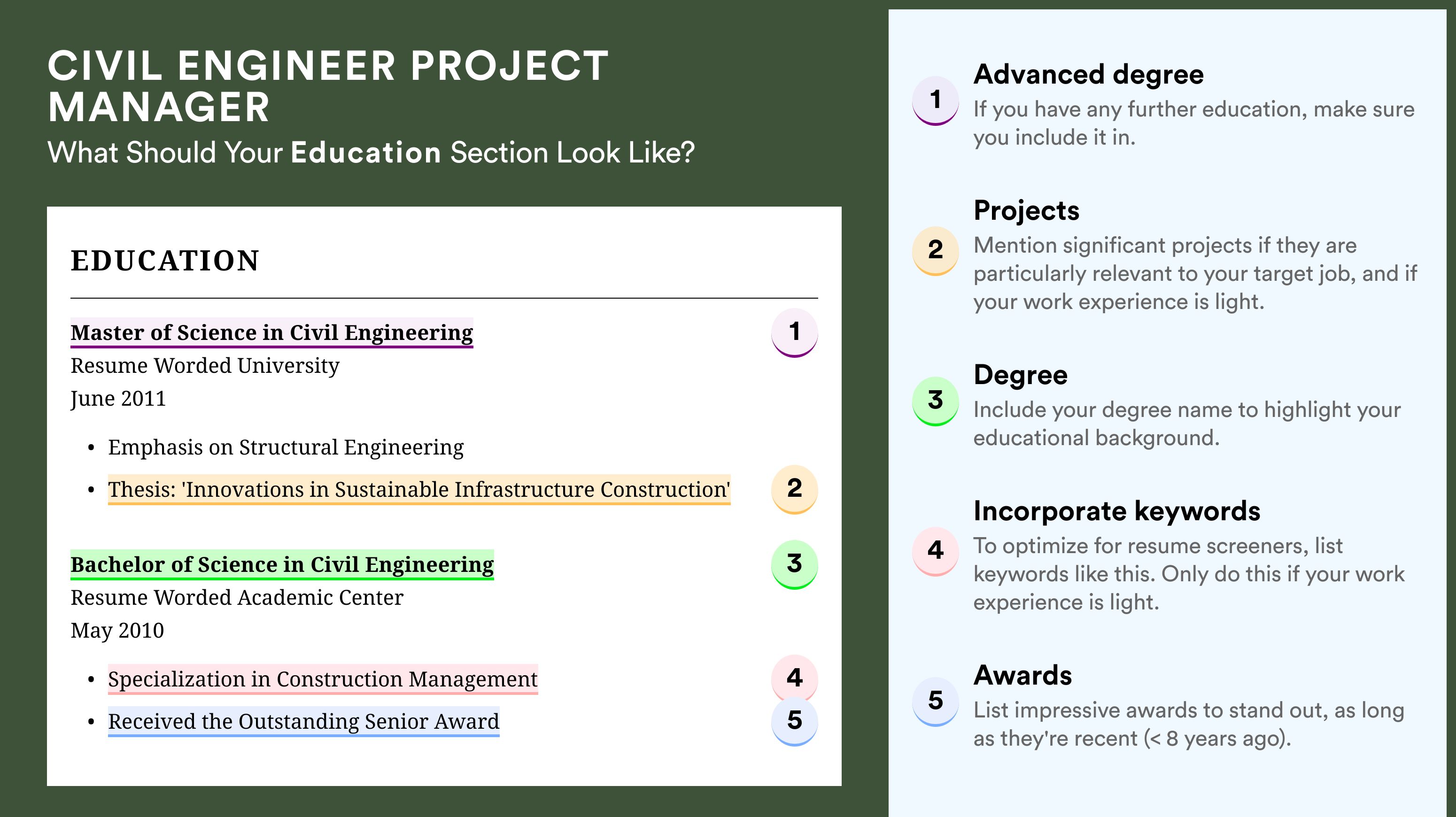Click badge 2 next to Projects heading
This screenshot has height=817, width=1456.
pos(936,251)
